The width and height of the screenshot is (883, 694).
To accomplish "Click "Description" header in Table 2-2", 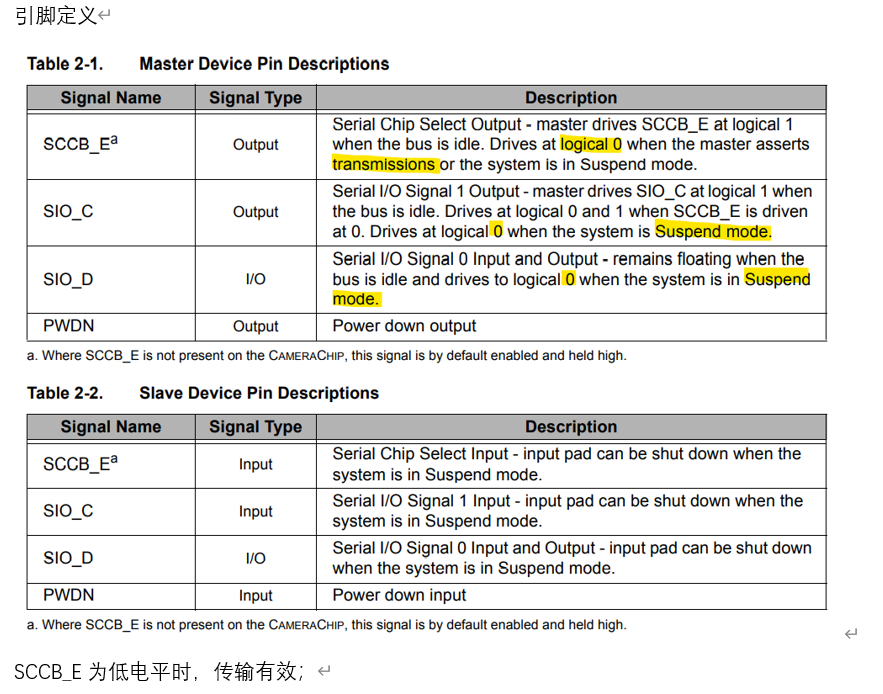I will pyautogui.click(x=571, y=426).
